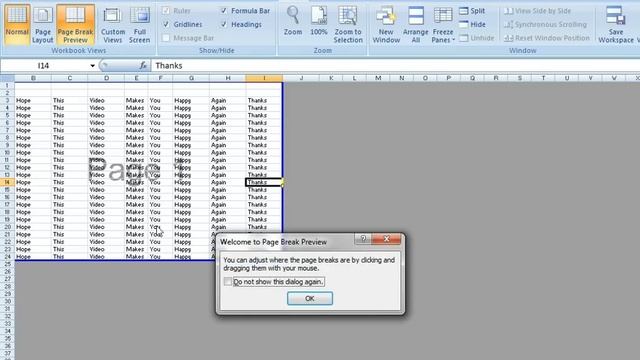Select cell I6 containing Thanks
The height and width of the screenshot is (360, 640).
pyautogui.click(x=264, y=123)
